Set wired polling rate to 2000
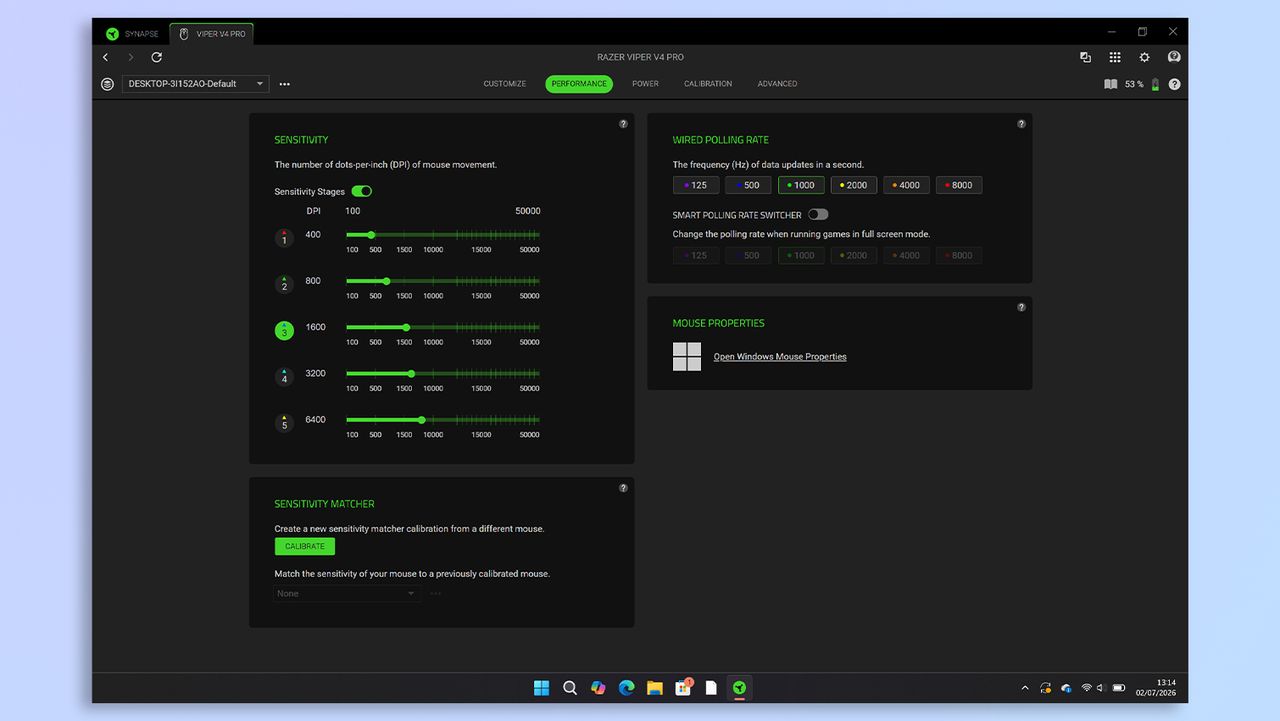Image resolution: width=1280 pixels, height=721 pixels. [x=854, y=185]
